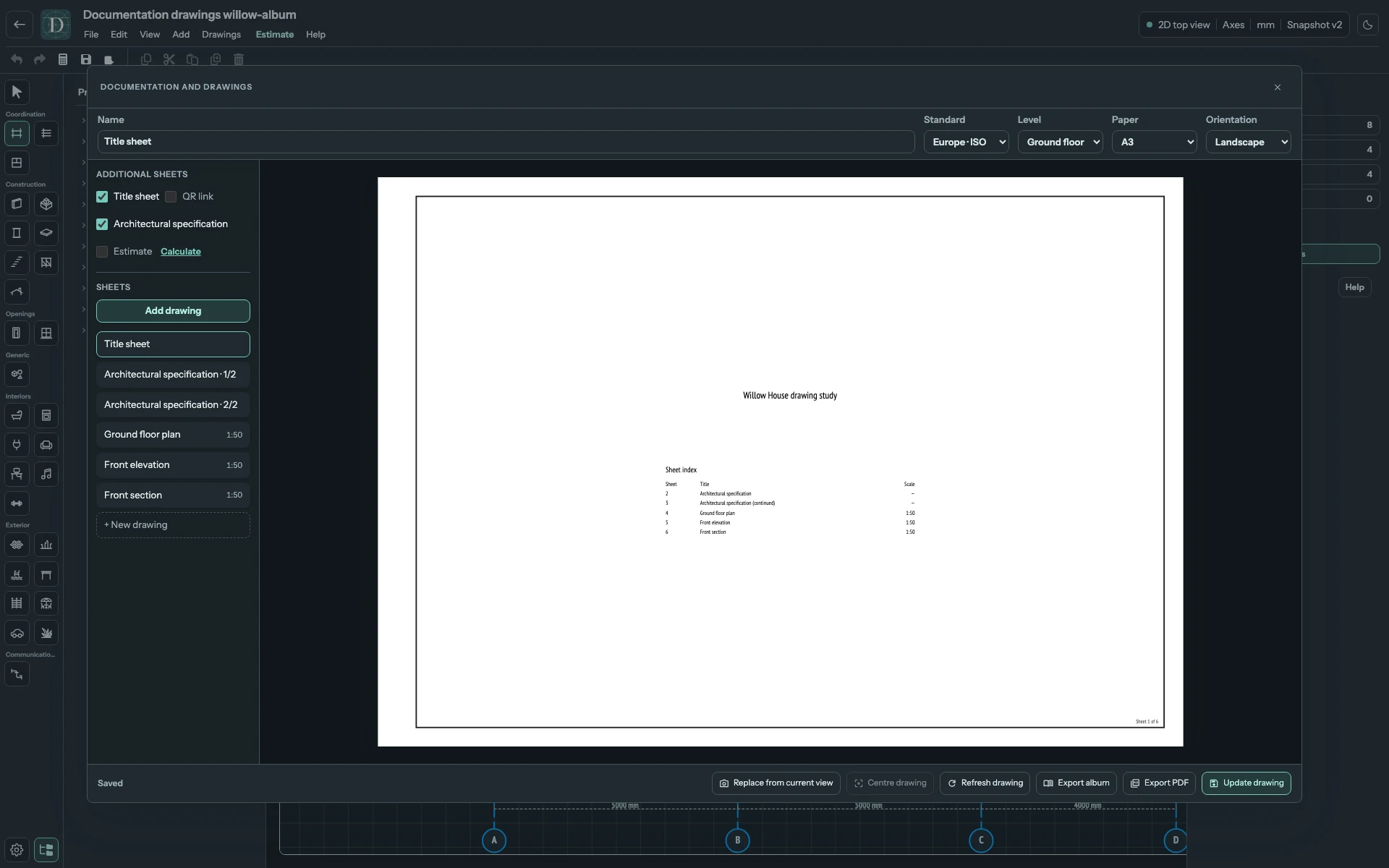Select the bathtub interior tool

(17, 415)
